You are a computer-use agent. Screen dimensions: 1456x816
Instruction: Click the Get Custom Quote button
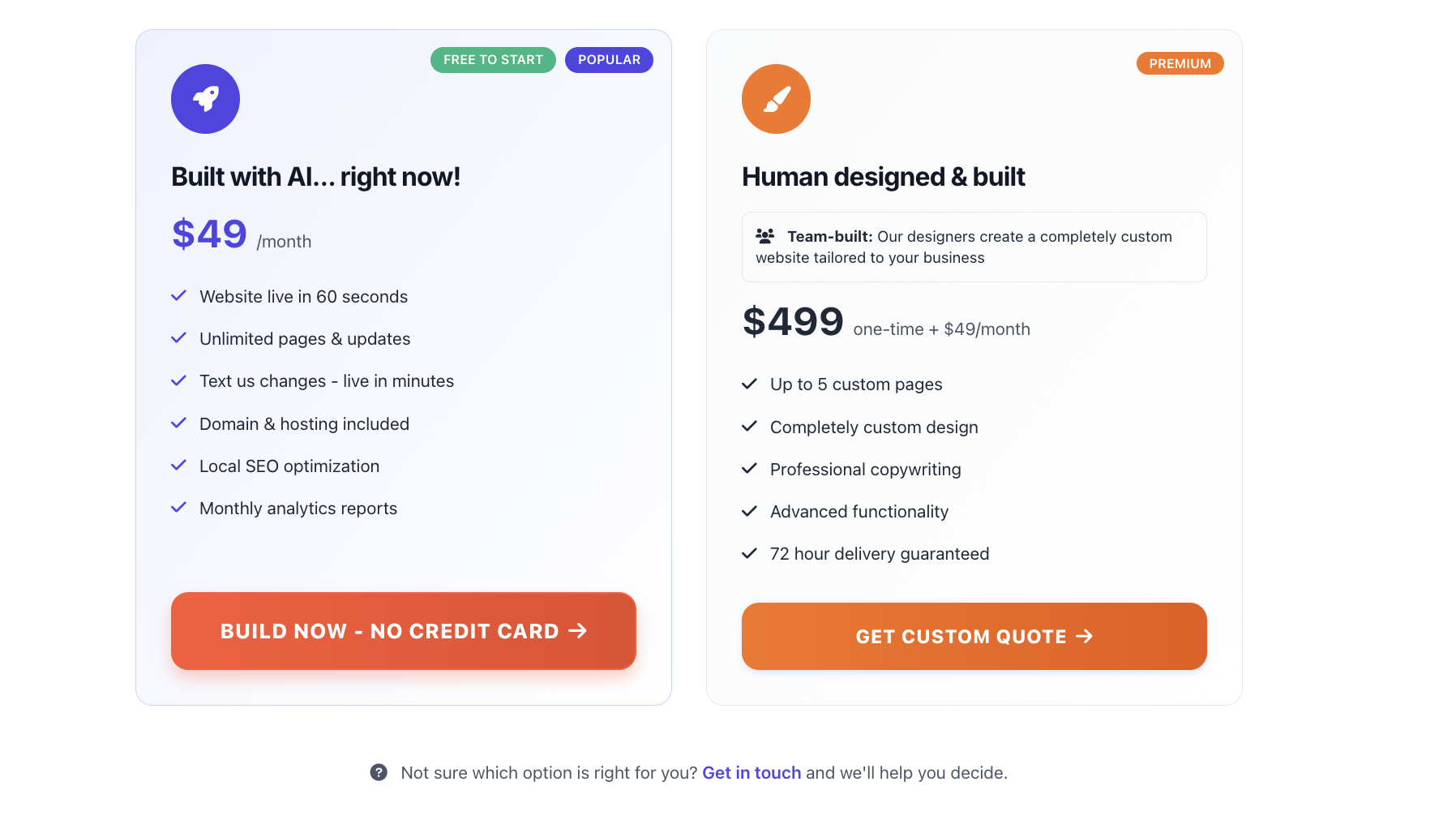[x=974, y=636]
